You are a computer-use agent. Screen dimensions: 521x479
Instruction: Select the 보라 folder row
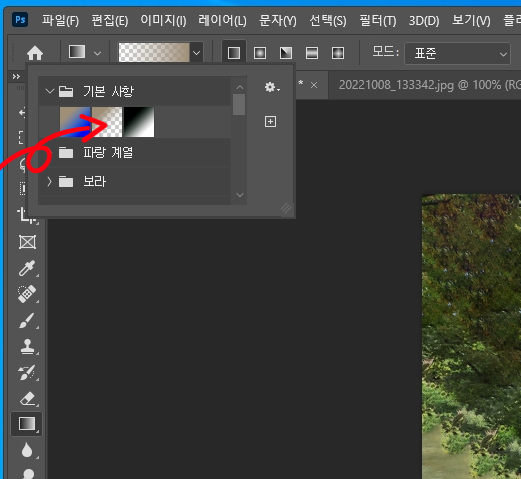pos(135,182)
